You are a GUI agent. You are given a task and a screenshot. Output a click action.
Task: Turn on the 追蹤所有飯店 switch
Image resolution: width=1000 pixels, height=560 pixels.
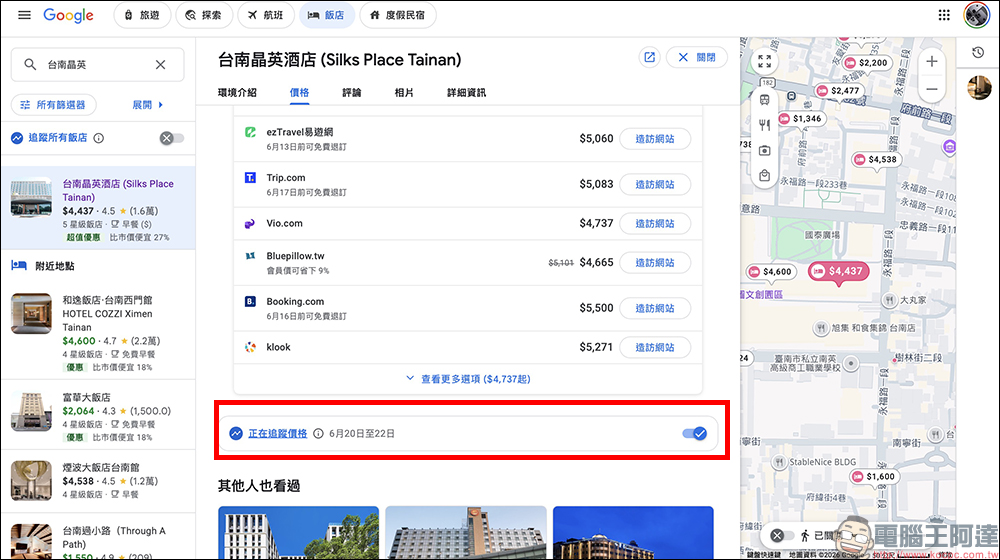(x=172, y=138)
